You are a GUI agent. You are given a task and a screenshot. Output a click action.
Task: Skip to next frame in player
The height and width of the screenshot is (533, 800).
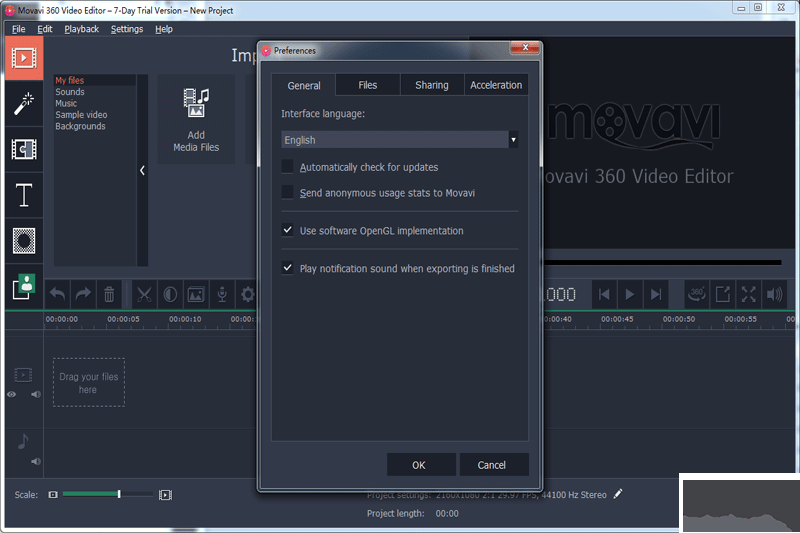tap(656, 294)
